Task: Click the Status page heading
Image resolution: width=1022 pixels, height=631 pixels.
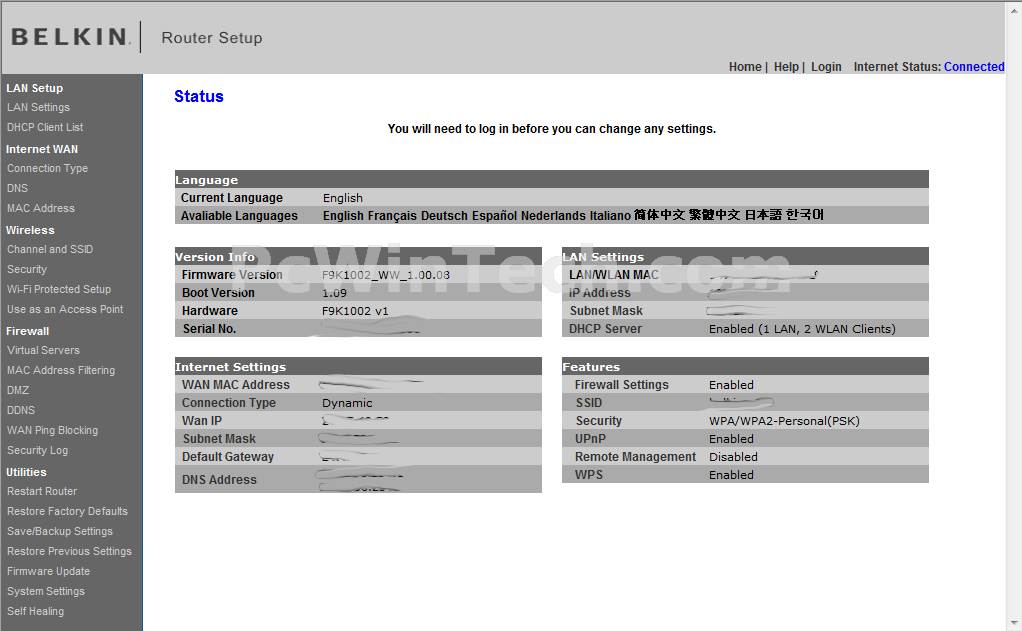Action: [199, 96]
